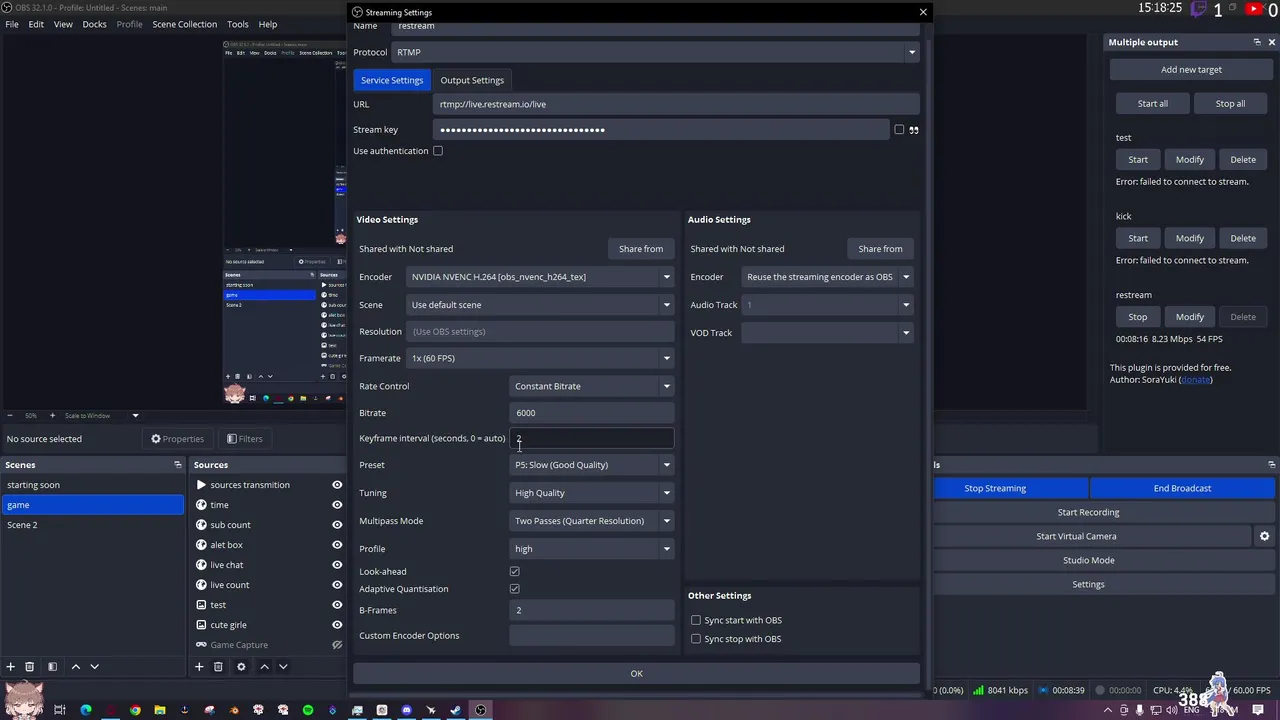
Task: Stop the restream output
Action: [1138, 317]
